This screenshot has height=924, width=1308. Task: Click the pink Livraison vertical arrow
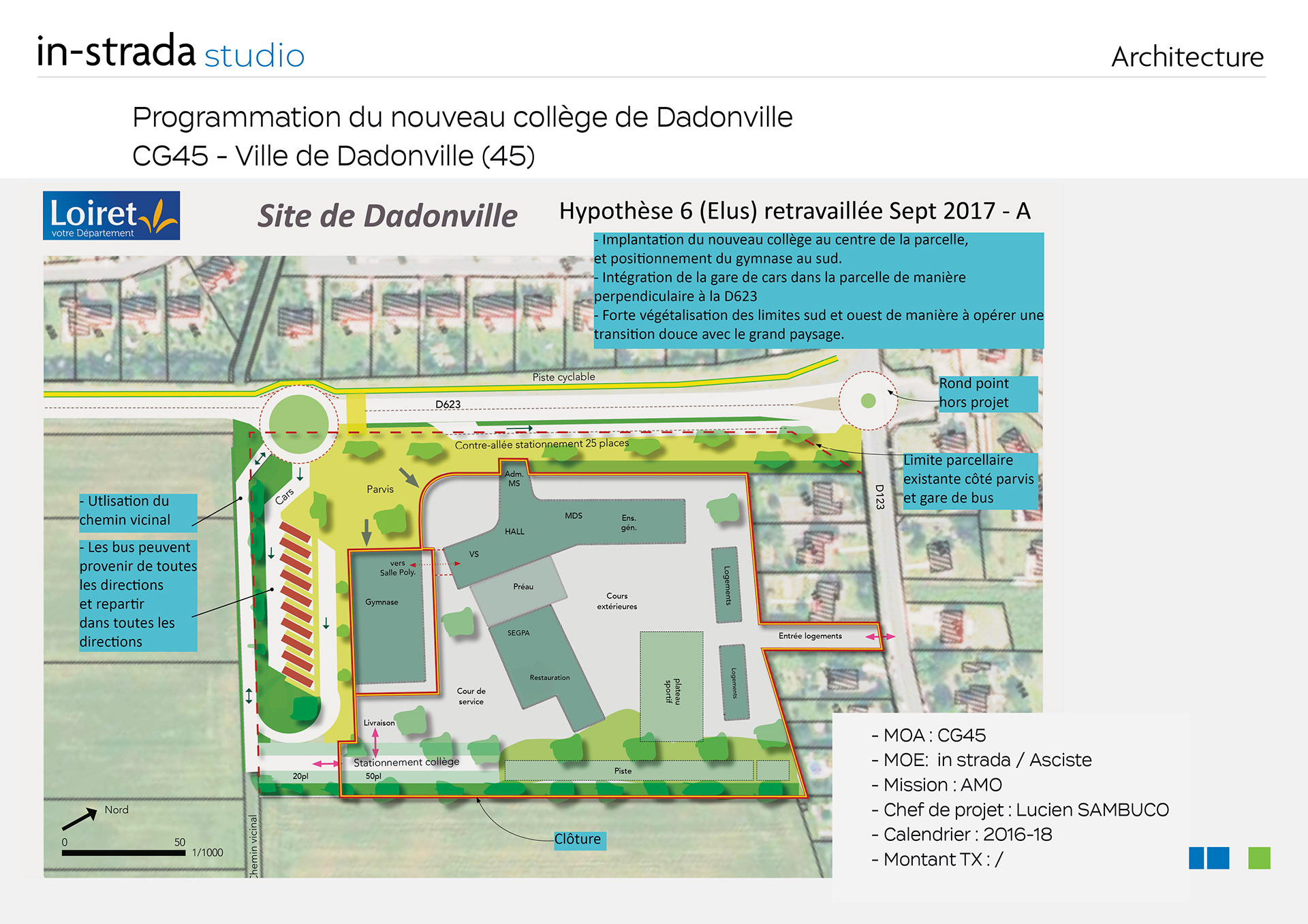[x=375, y=742]
